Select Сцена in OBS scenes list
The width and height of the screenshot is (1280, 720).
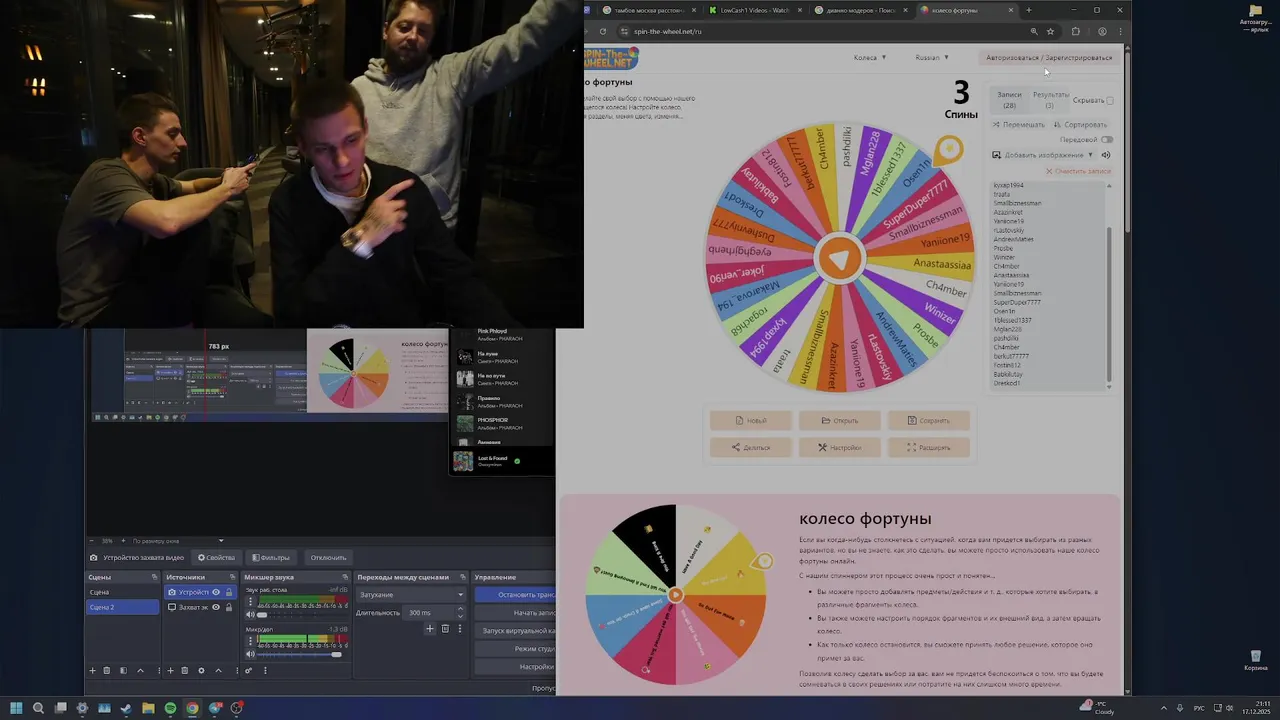pos(123,592)
